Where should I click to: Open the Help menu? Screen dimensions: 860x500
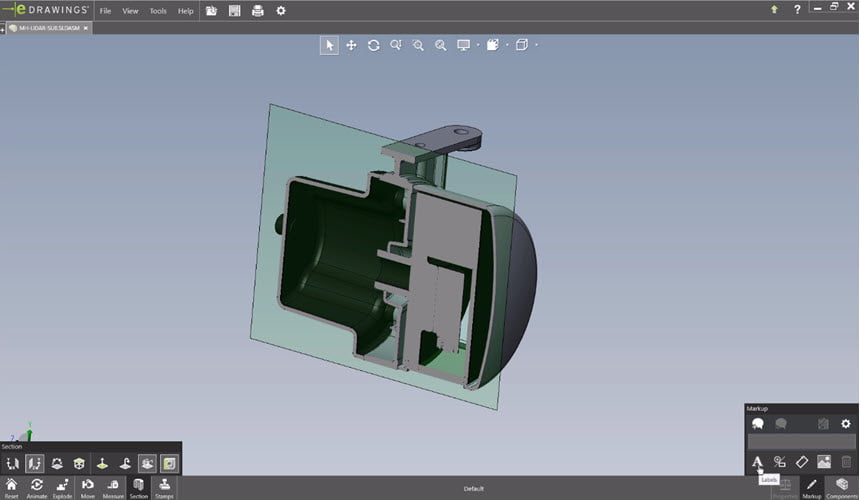click(x=185, y=11)
